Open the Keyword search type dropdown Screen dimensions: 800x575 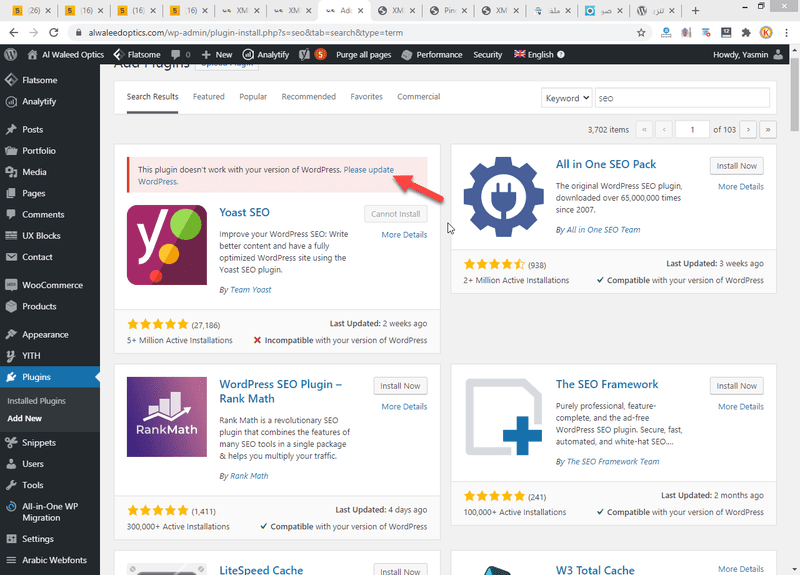click(566, 98)
